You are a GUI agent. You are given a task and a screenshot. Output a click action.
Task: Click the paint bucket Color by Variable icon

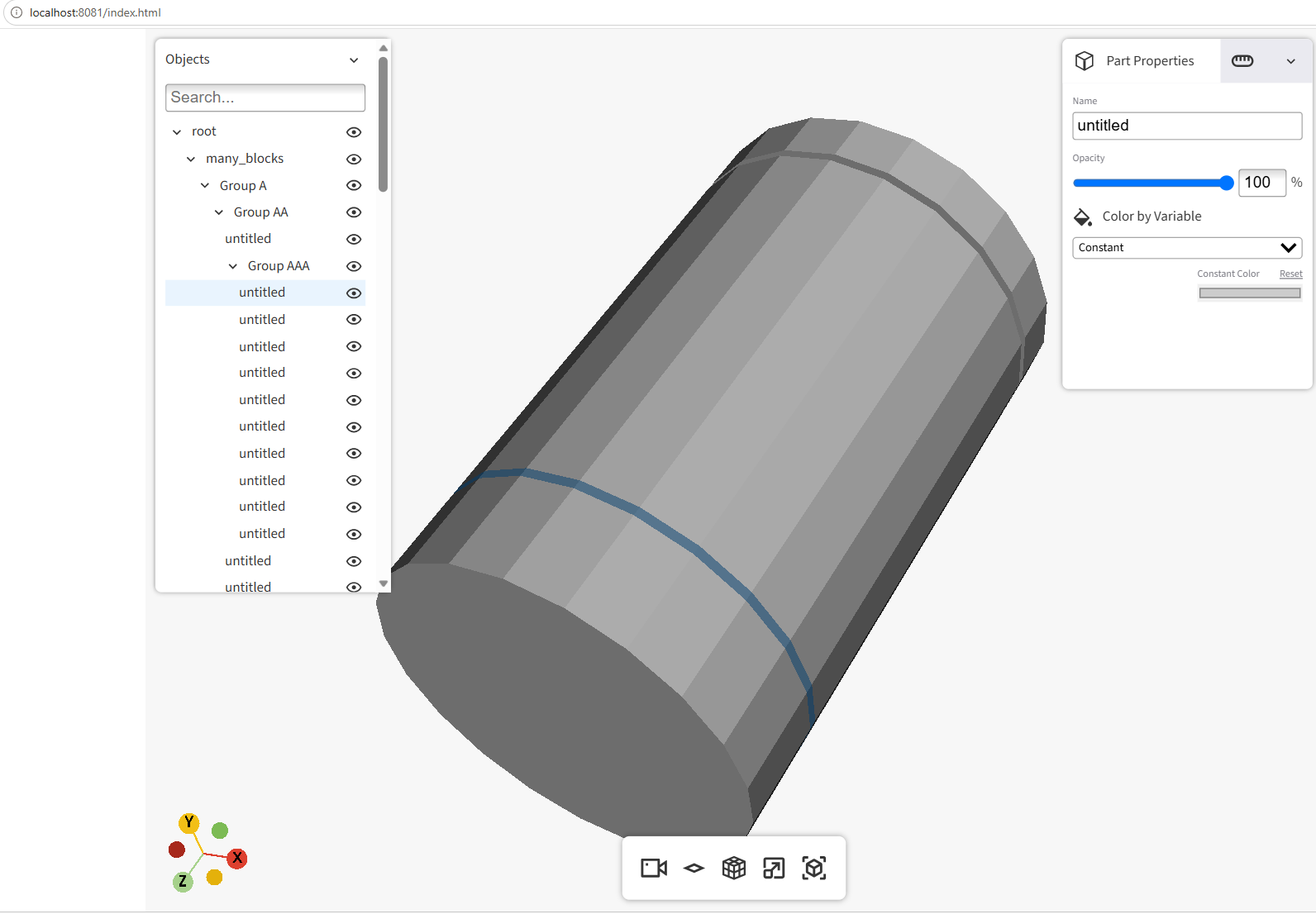point(1083,217)
